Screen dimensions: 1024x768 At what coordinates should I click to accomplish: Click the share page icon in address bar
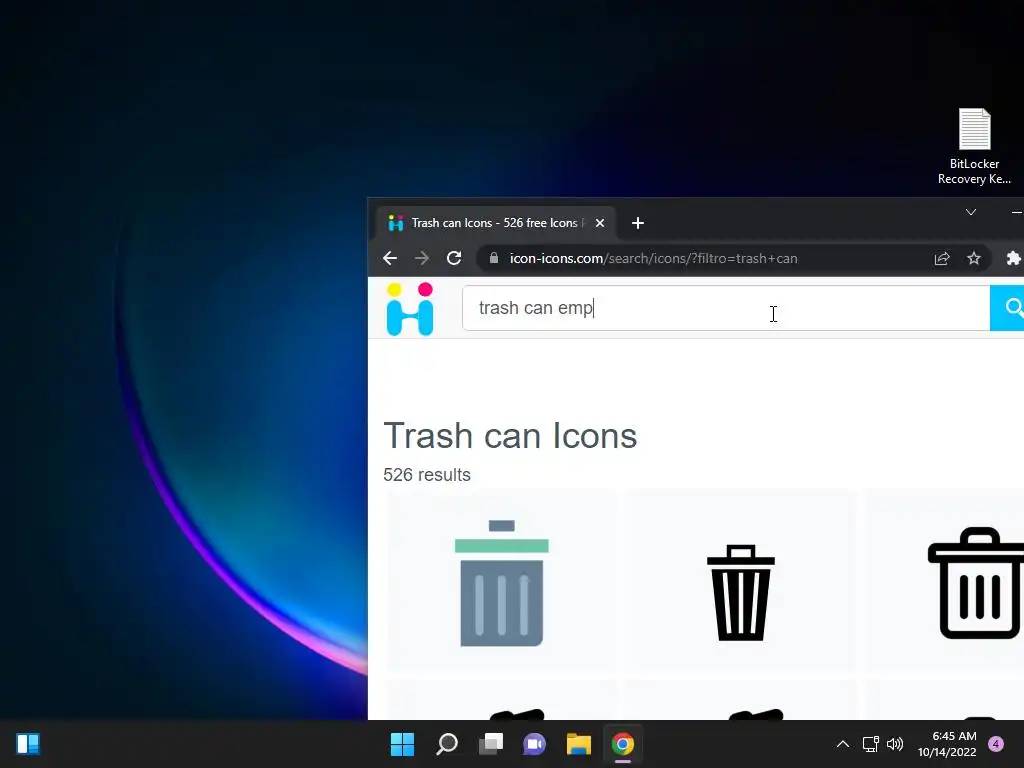942,259
